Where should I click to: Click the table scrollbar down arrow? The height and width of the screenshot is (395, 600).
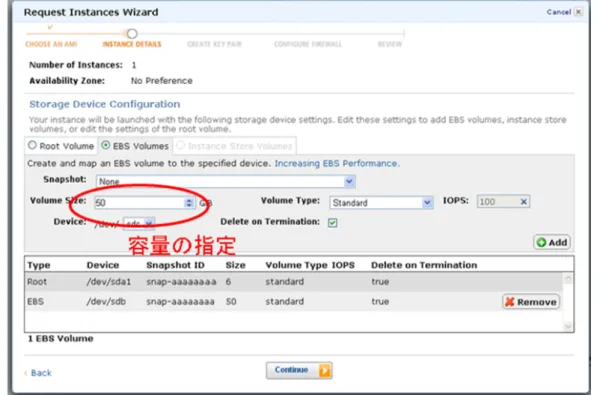pos(568,326)
